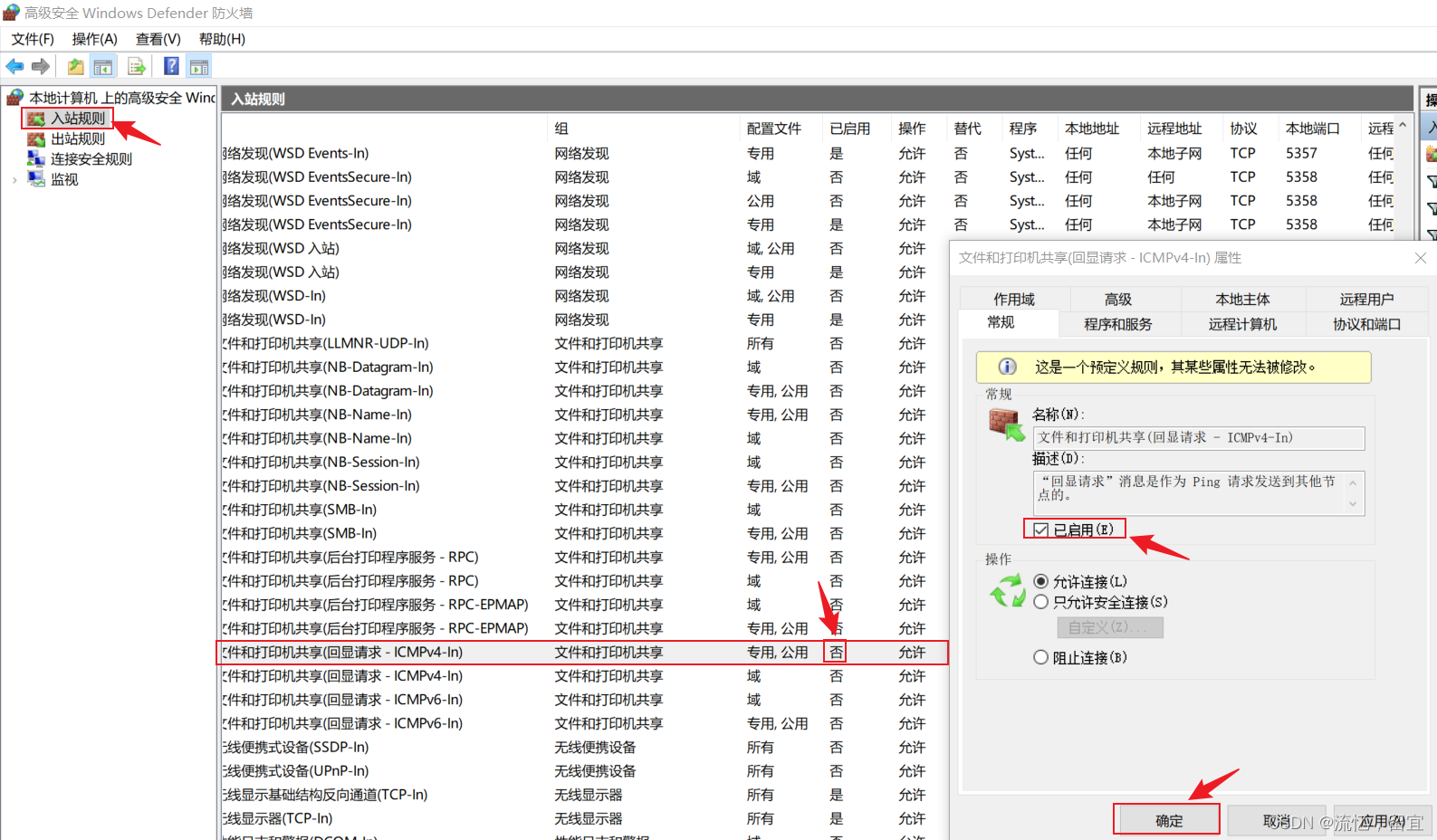Switch to the 高级 tab
Screen dimensions: 1437x840
coord(1118,299)
